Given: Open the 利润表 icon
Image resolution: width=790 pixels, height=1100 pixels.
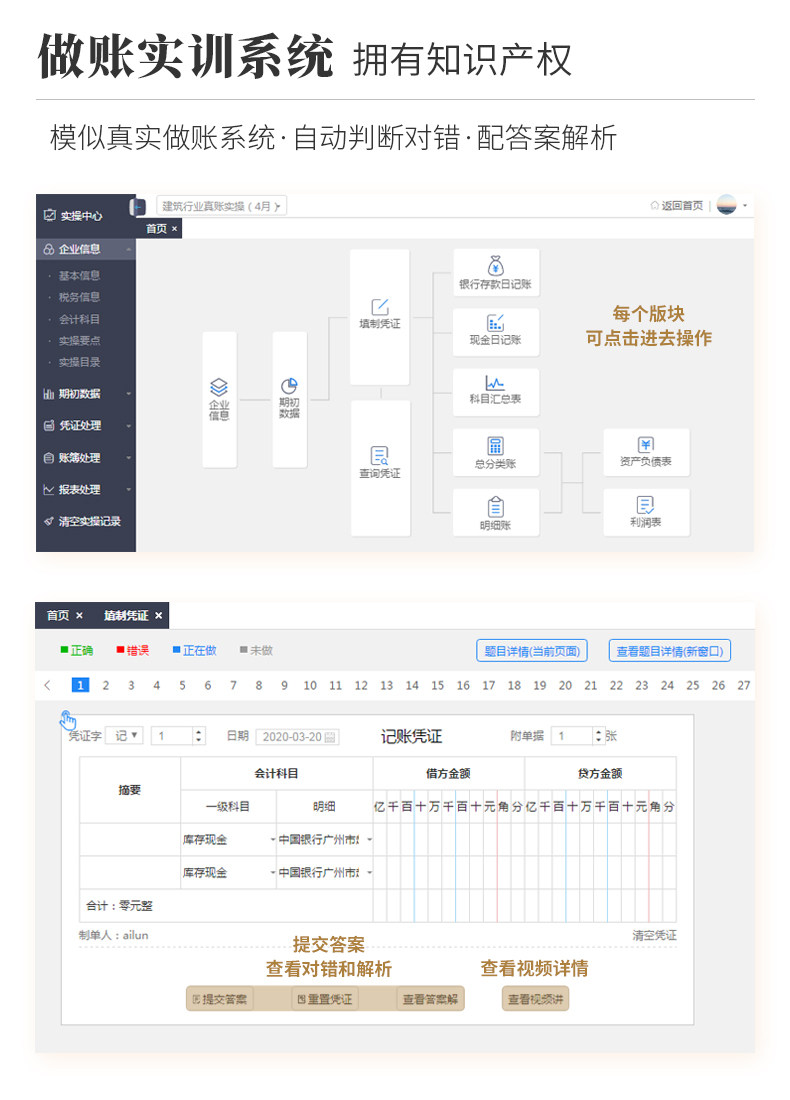Looking at the screenshot, I should [x=645, y=505].
